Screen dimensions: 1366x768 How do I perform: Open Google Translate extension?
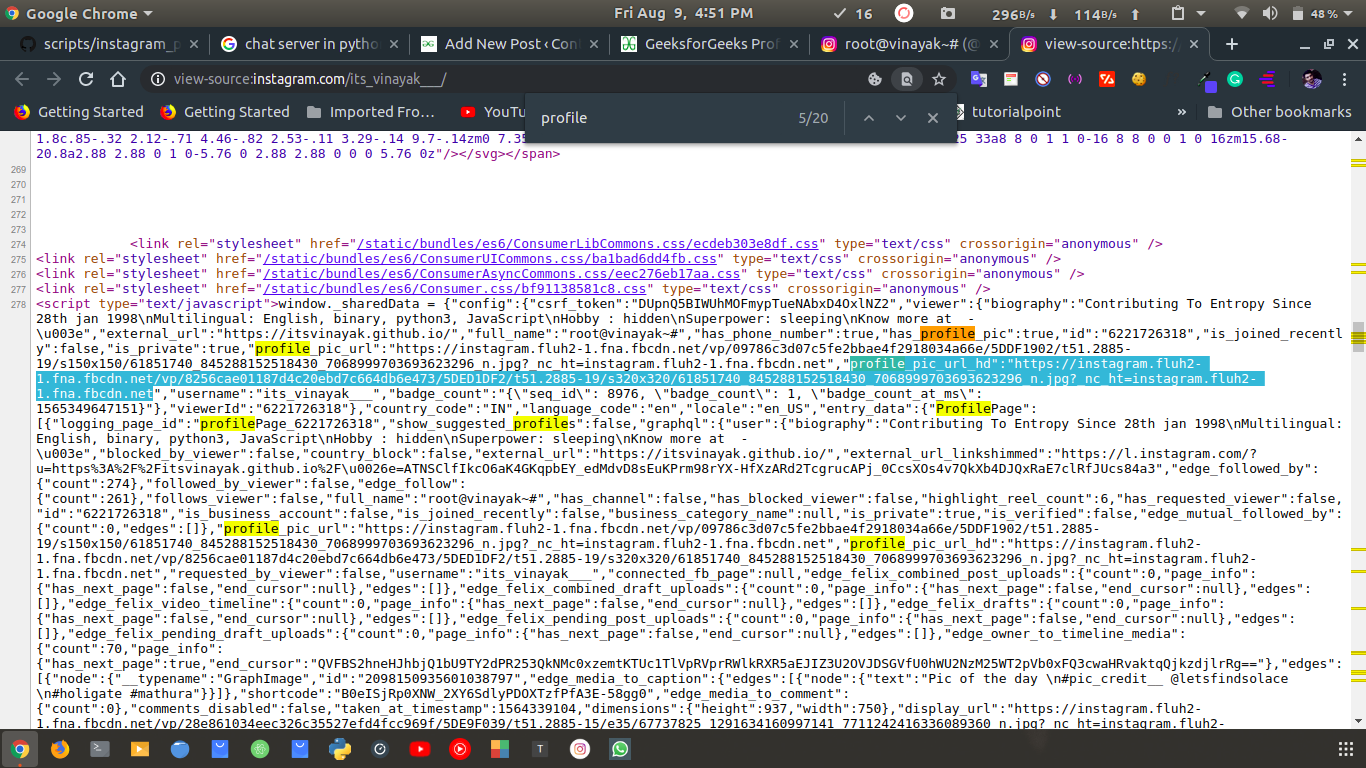tap(979, 79)
